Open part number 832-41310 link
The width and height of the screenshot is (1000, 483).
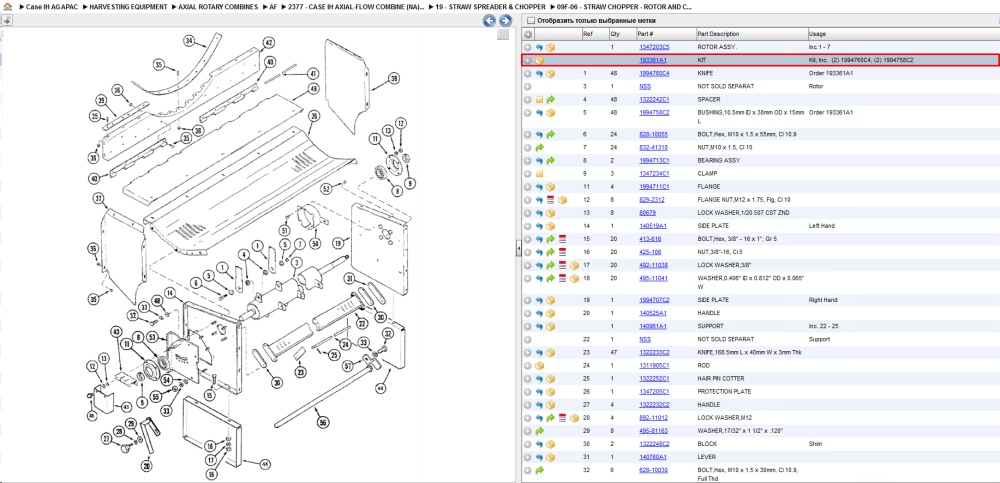click(x=653, y=147)
